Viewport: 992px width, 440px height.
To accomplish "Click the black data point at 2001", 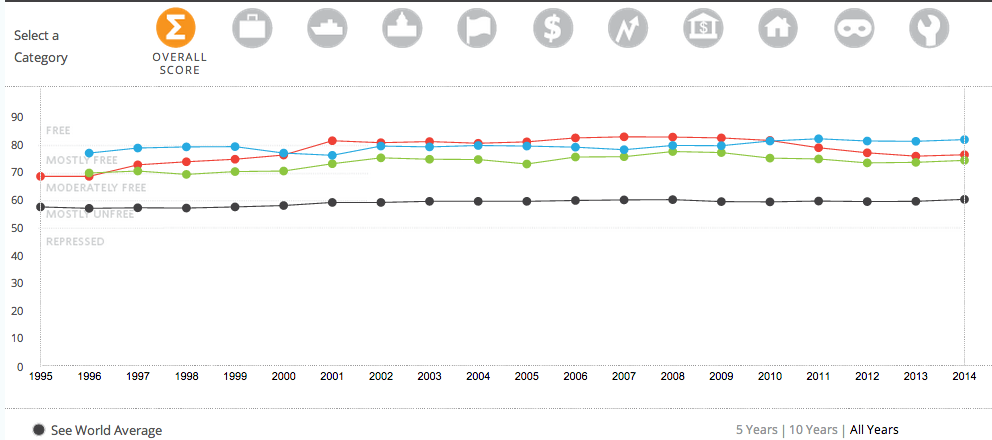I will click(332, 203).
